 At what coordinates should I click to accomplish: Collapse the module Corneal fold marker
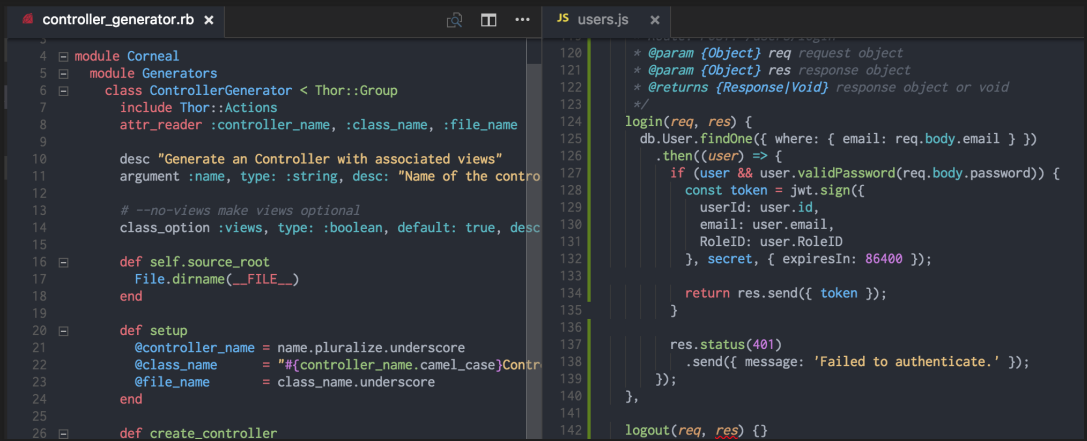point(63,56)
